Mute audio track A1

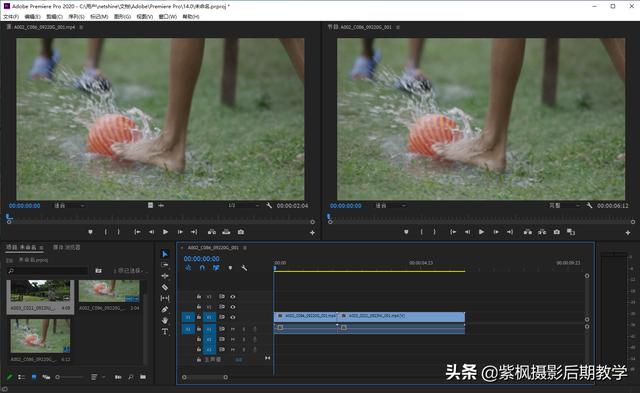point(233,329)
